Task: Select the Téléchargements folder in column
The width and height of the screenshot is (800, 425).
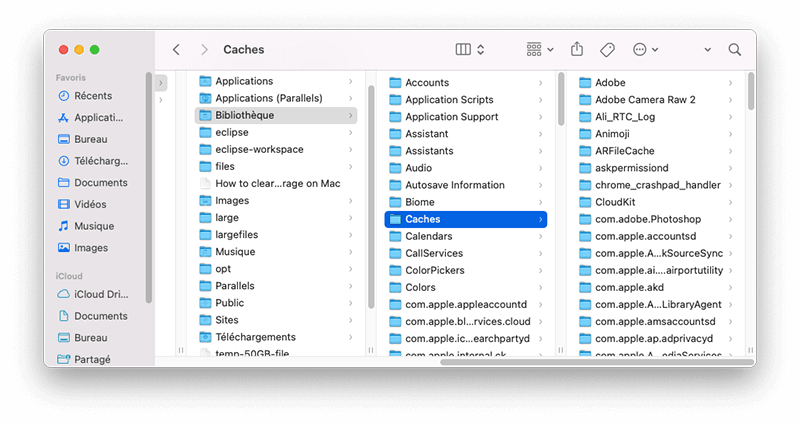Action: tap(276, 337)
